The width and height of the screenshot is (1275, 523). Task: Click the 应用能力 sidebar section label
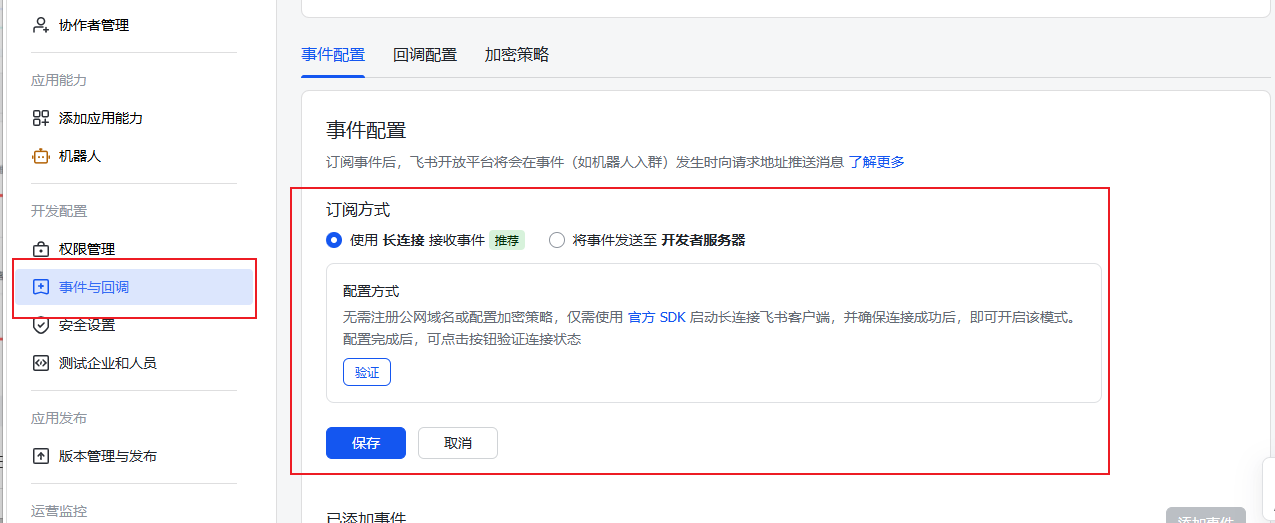pos(59,80)
